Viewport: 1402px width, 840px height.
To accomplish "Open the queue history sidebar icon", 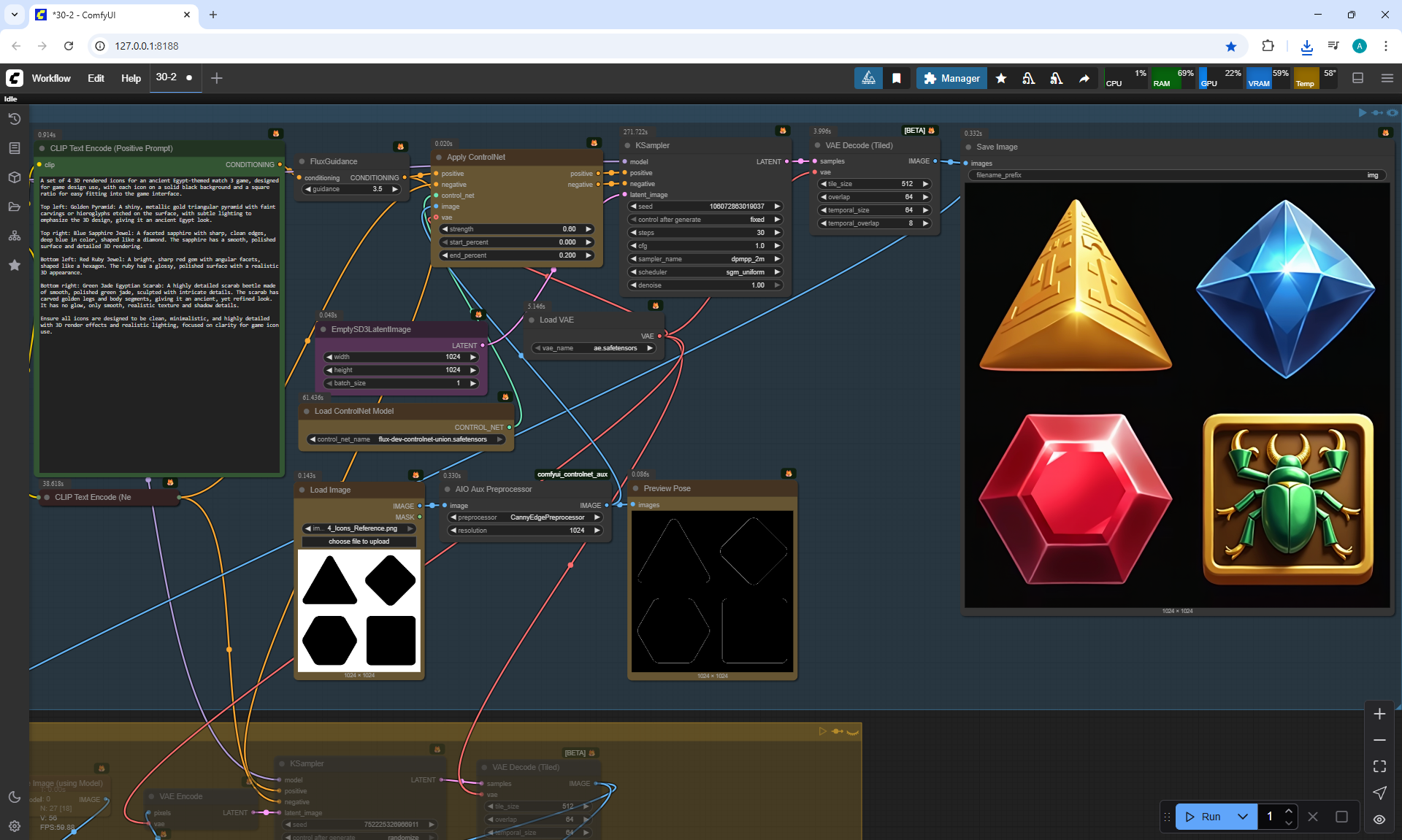I will point(14,119).
